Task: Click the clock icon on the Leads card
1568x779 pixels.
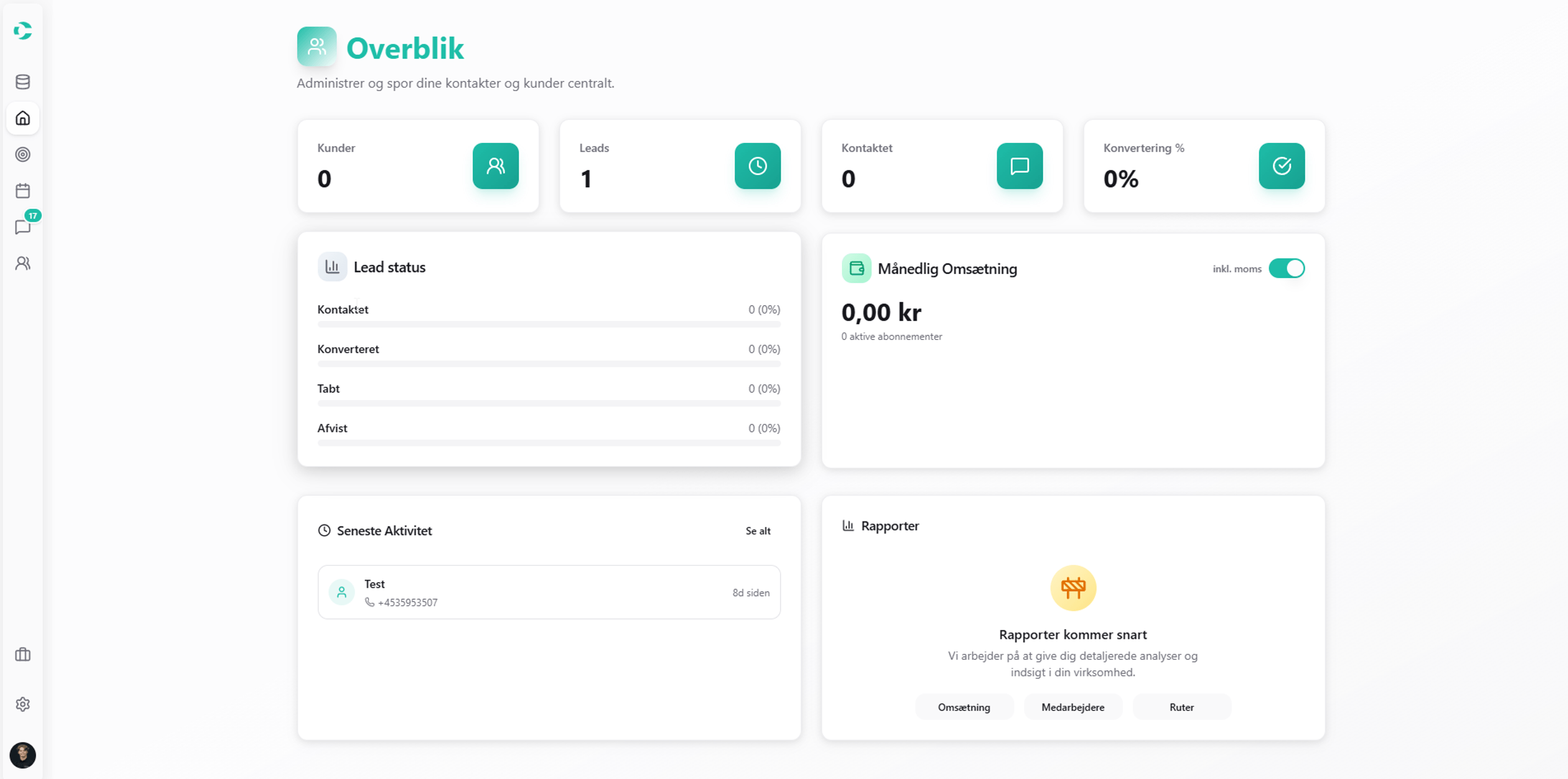Action: (x=757, y=166)
